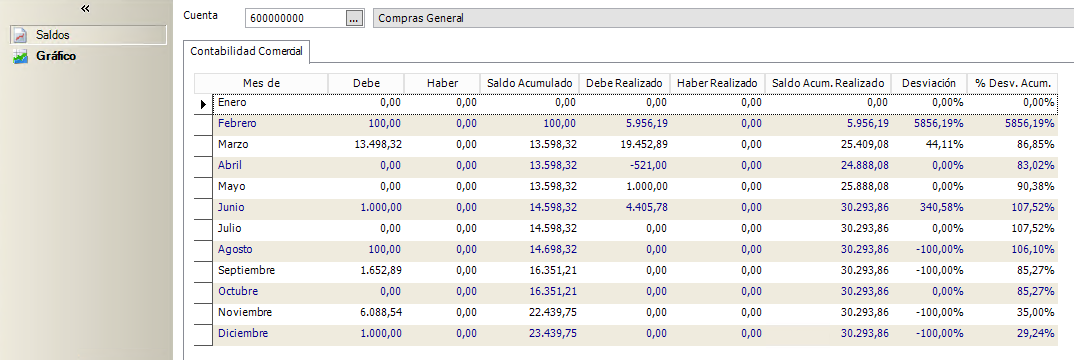Switch to the Contabilidad Comercial tab
1074x360 pixels.
tap(247, 51)
